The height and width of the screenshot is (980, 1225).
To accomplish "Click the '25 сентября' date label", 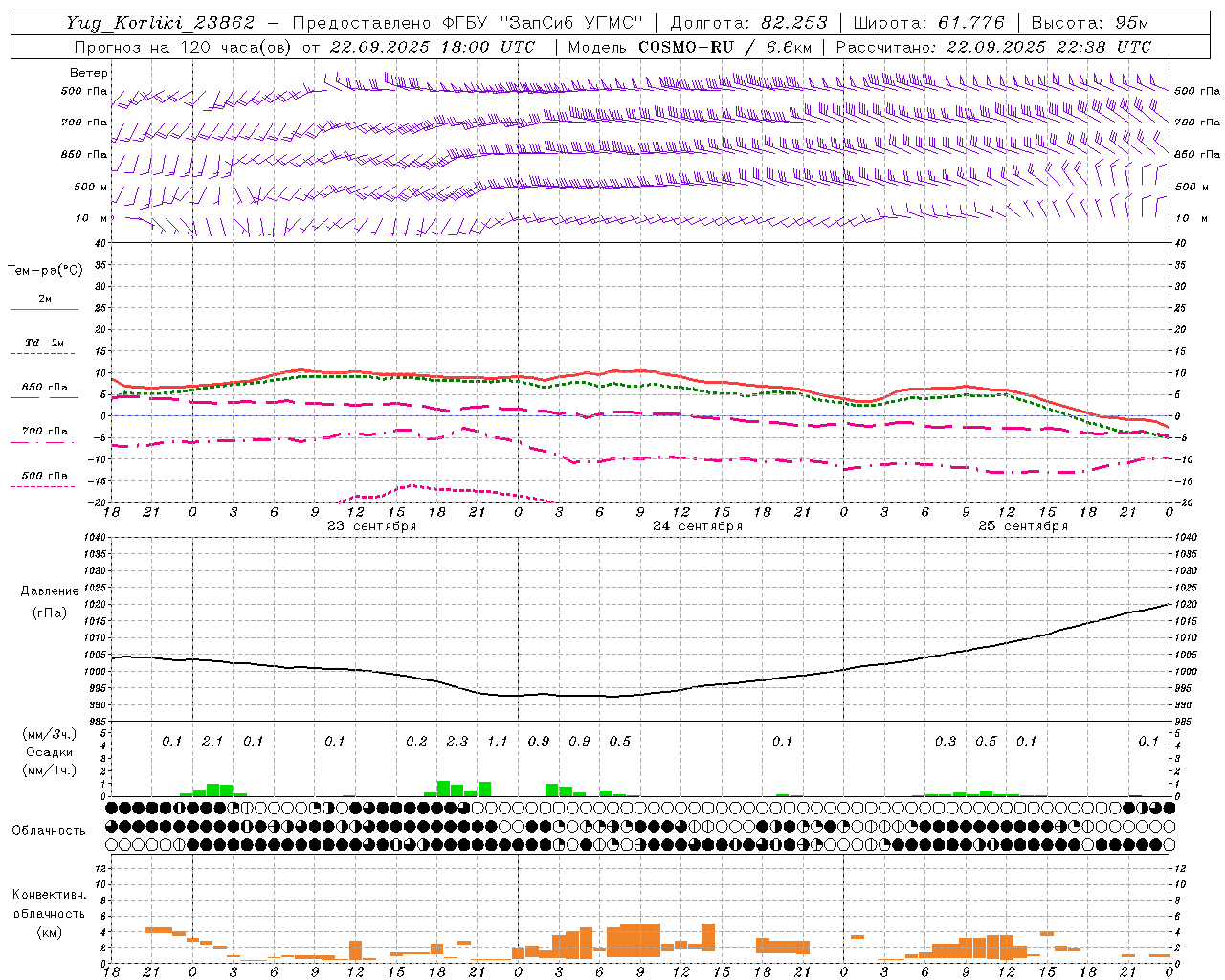I will [1023, 526].
